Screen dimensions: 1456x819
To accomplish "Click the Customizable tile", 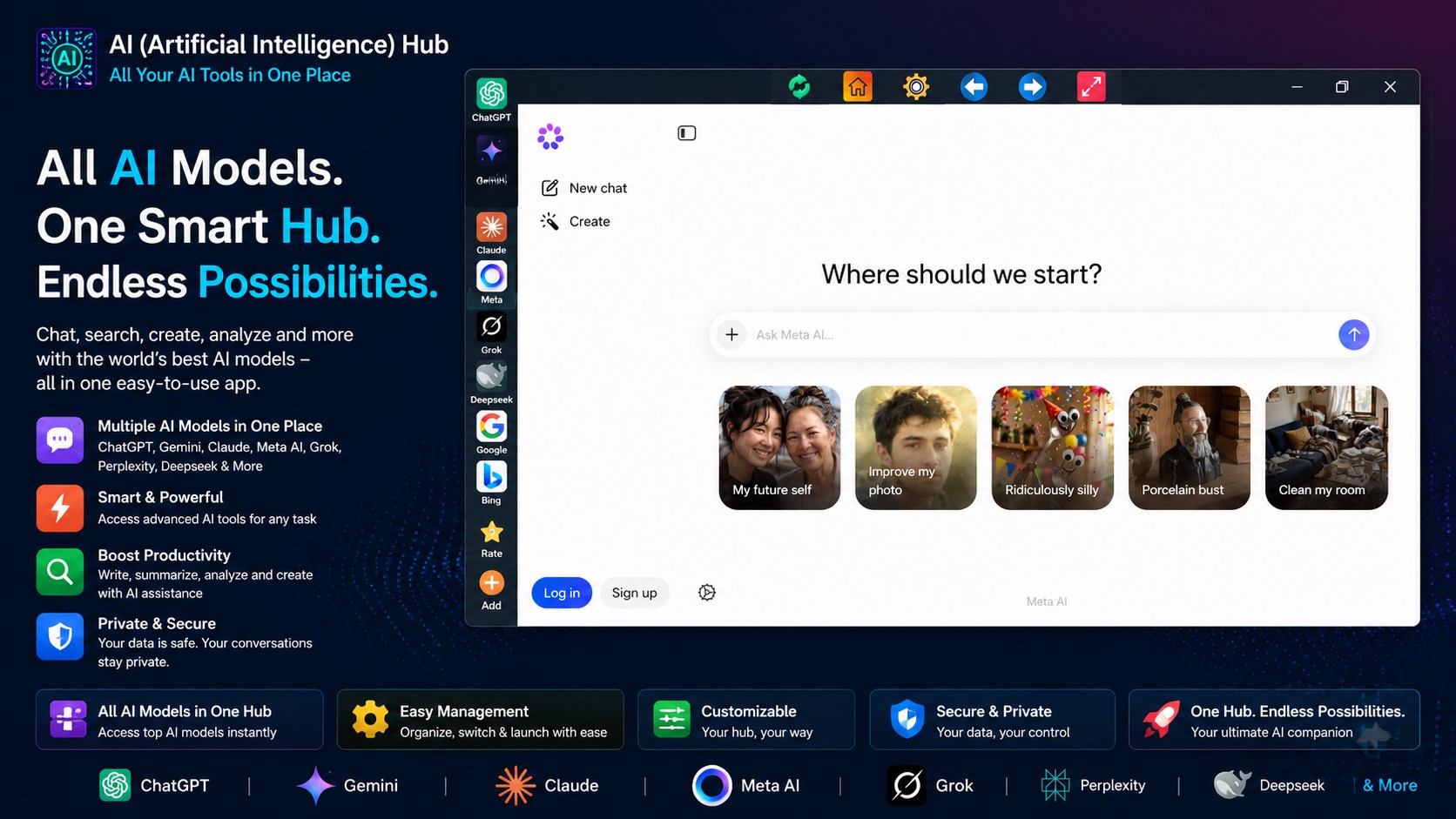I will (x=746, y=720).
